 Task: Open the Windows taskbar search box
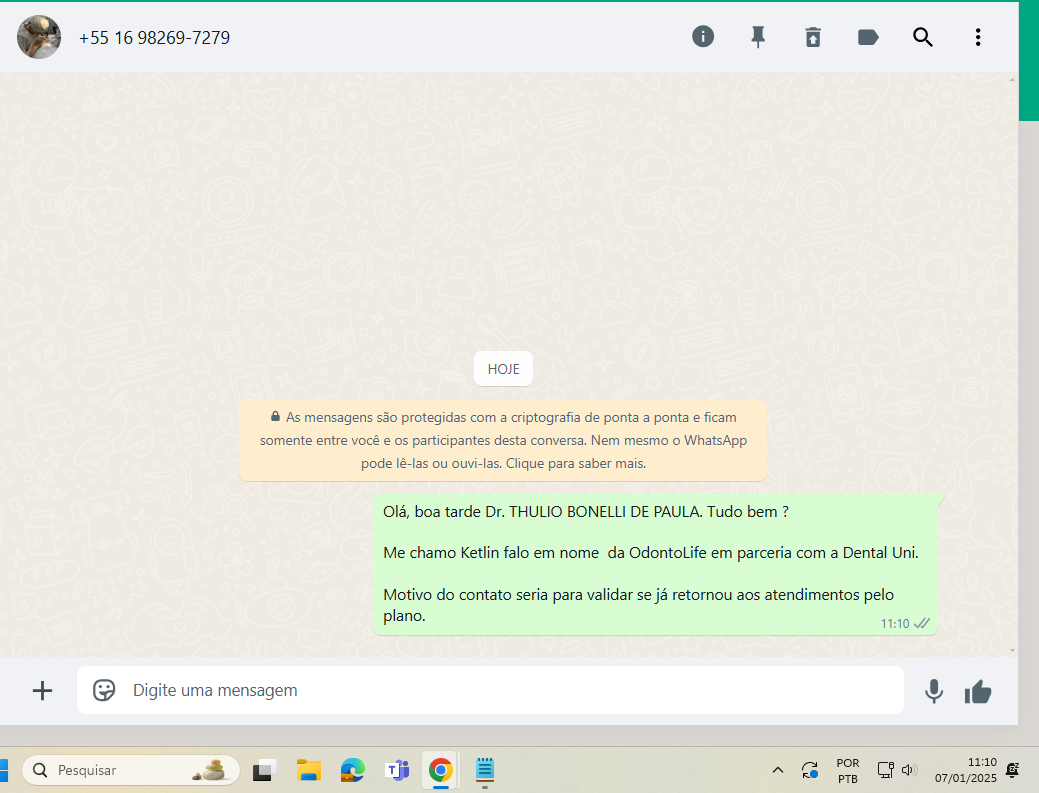click(x=131, y=770)
